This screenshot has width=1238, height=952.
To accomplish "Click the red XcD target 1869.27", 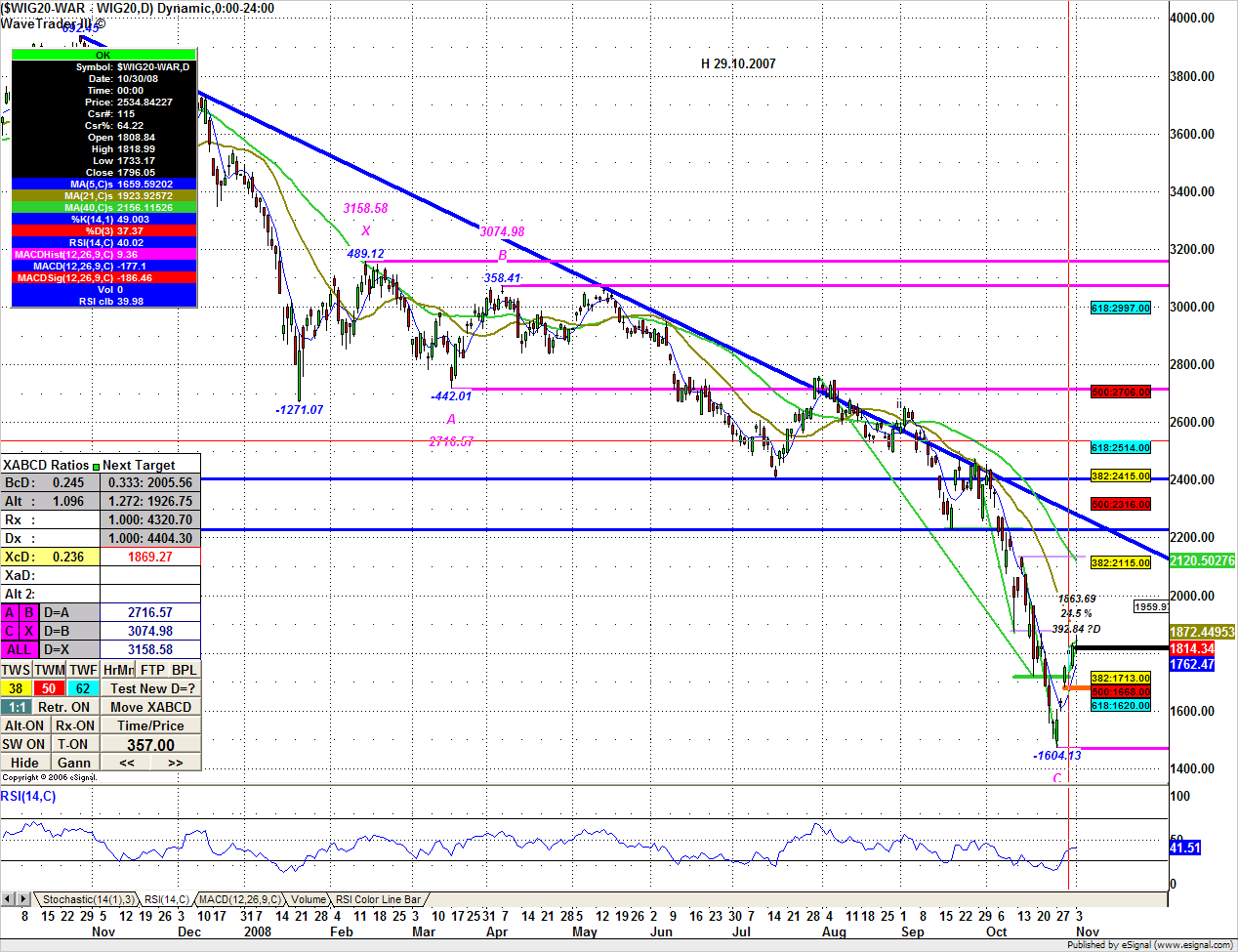I will (150, 557).
